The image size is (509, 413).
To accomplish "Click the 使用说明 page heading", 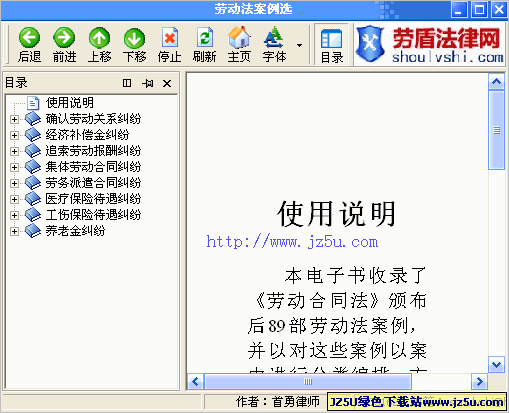I will pos(337,214).
